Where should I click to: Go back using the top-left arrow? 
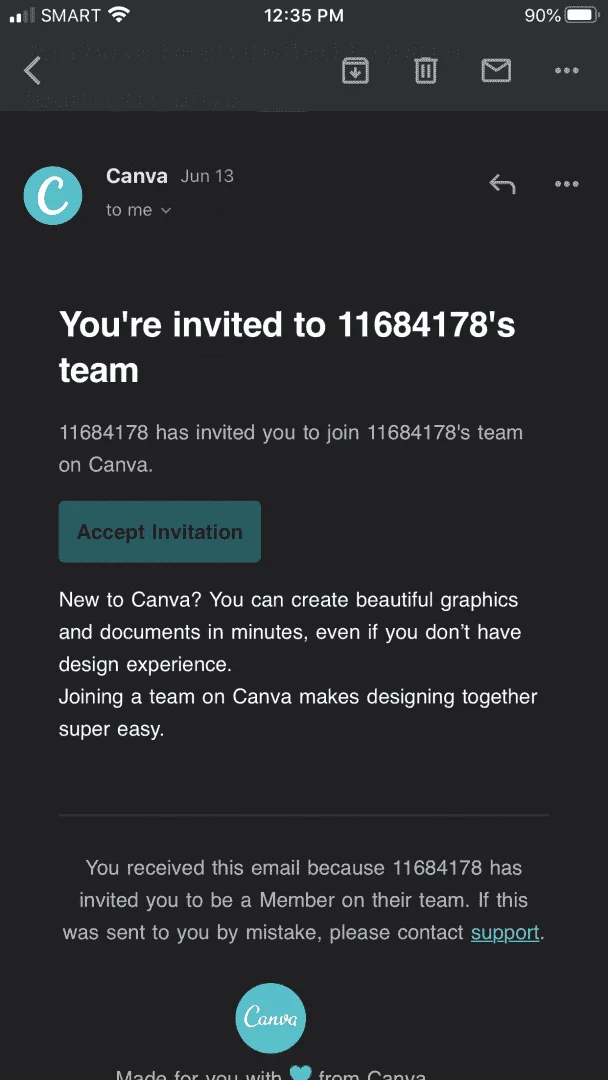[32, 70]
